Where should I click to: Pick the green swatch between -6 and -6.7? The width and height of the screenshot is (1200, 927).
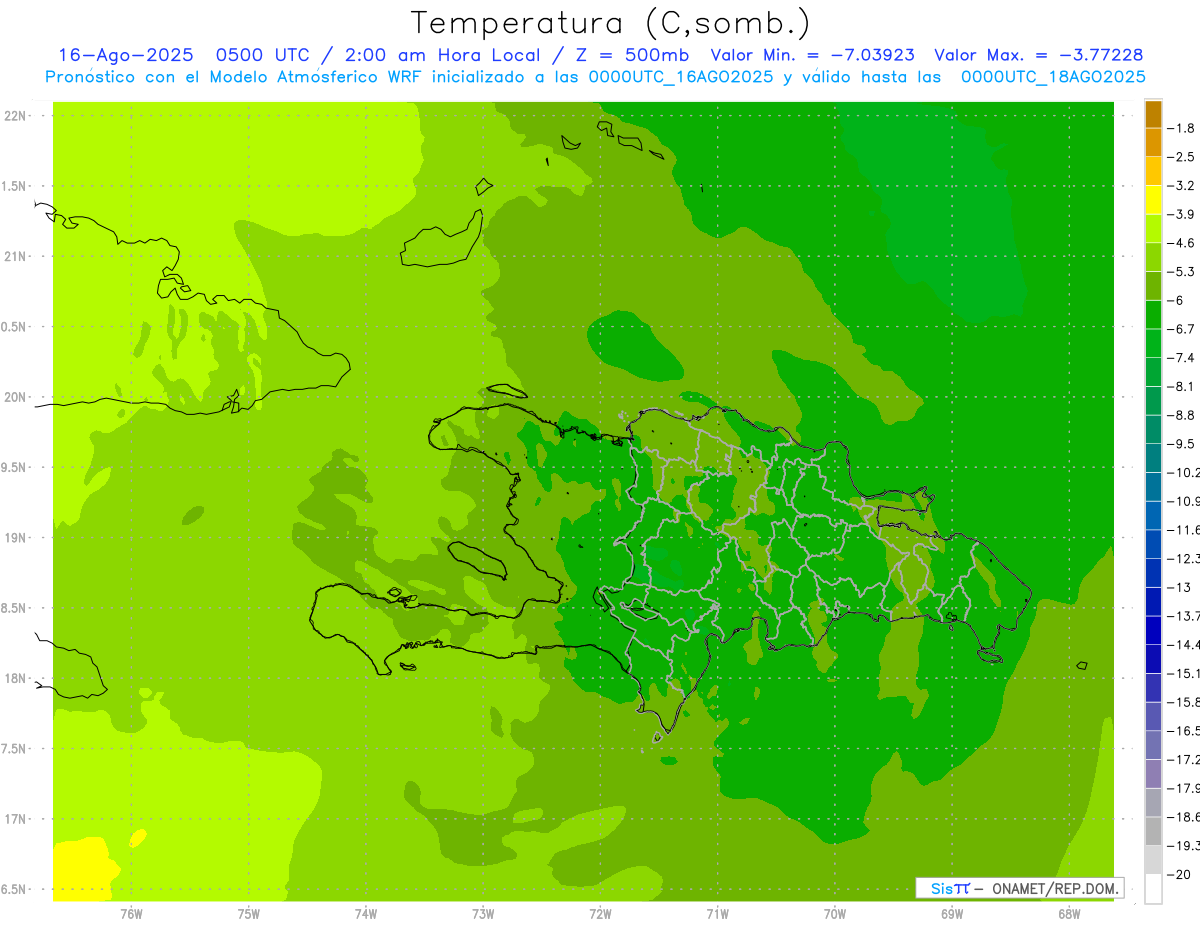[1153, 314]
